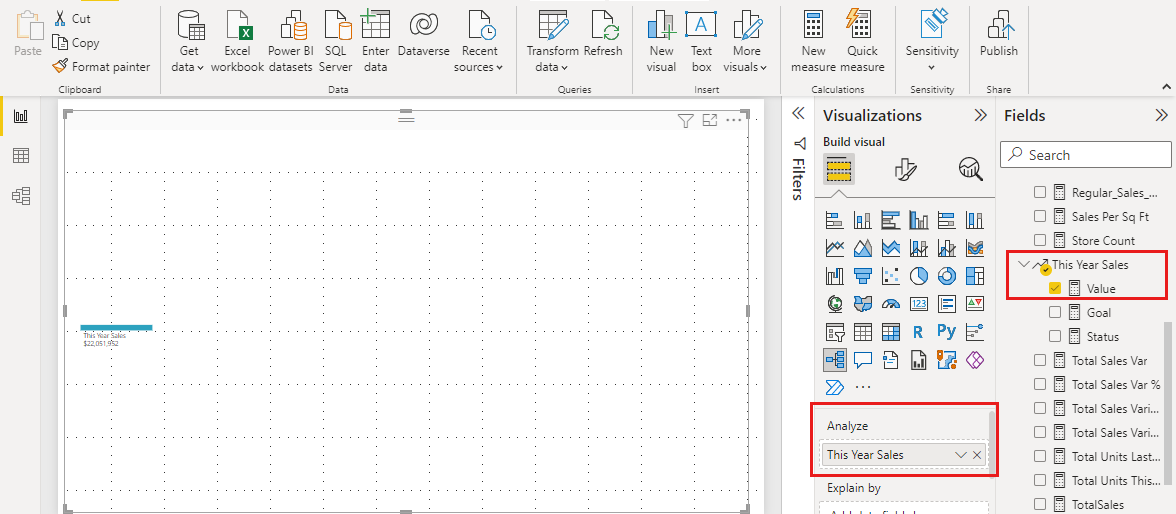Collapse the This Year Sales tree node
The width and height of the screenshot is (1176, 514).
[x=1024, y=264]
